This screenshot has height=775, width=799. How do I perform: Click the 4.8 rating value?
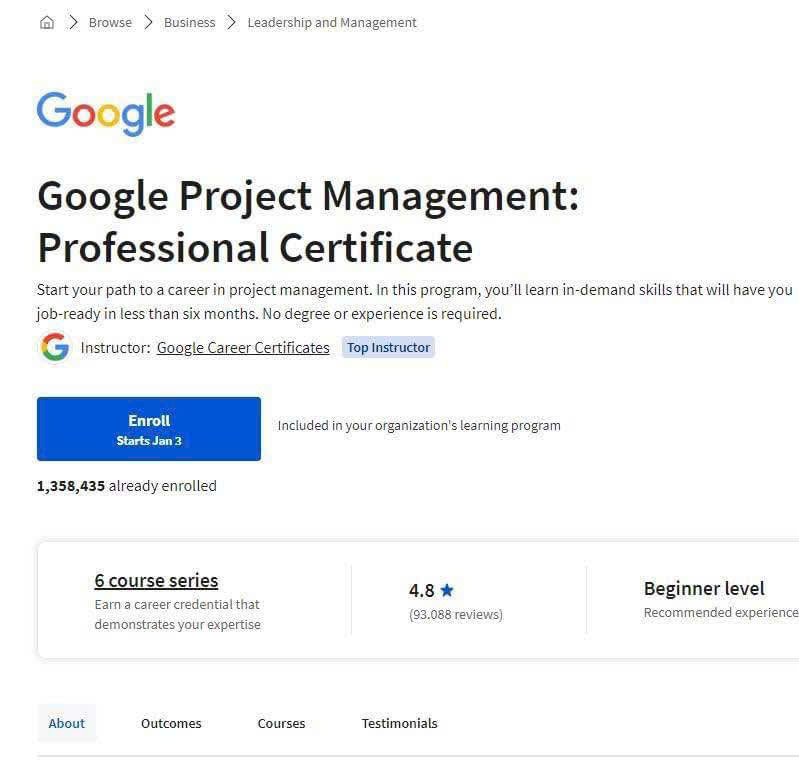pos(421,591)
